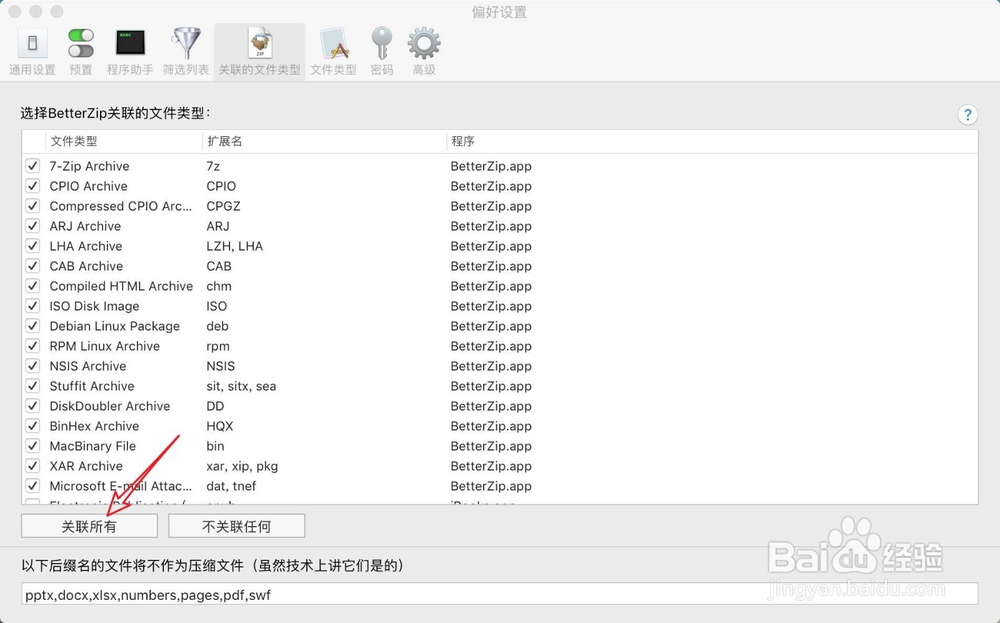Click the HQX extension cell
The image size is (1000, 623).
220,426
